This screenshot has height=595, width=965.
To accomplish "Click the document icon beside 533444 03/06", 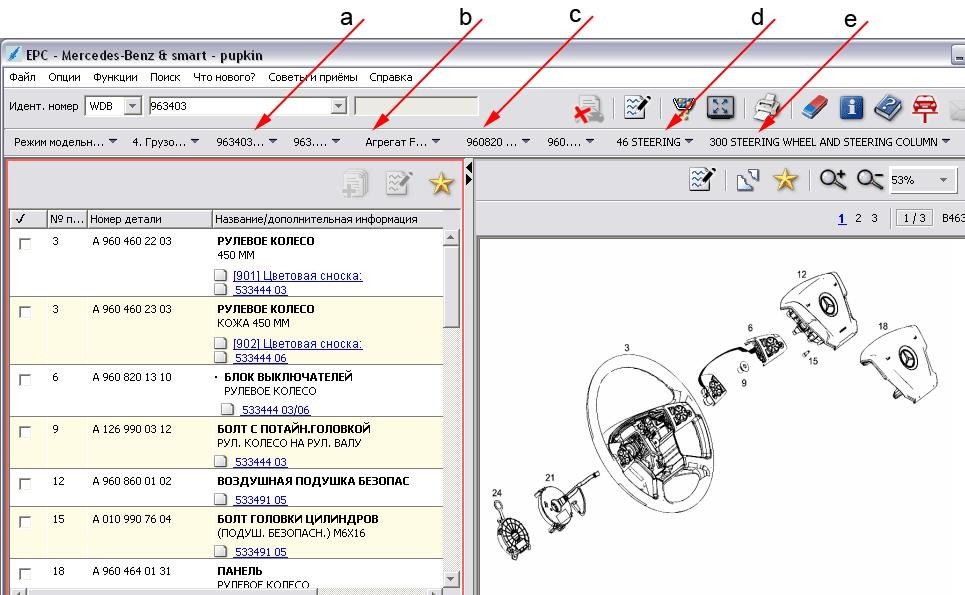I will 227,409.
